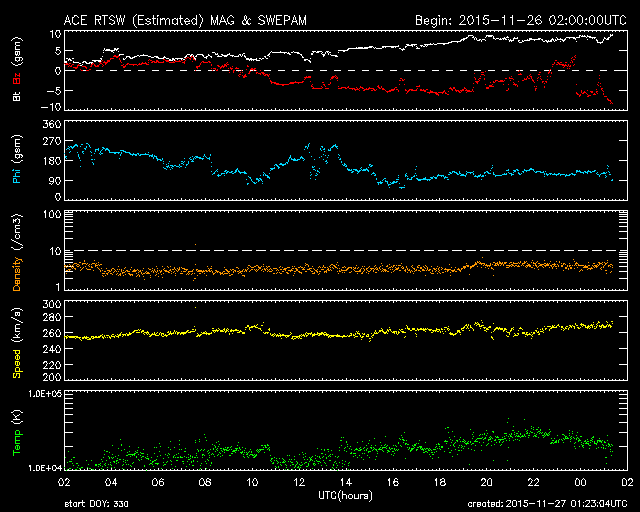The image size is (640, 512).
Task: Click the plot title 'ACE RTSW (Estimated) MAG & SWEPAM'
Action: pos(185,20)
